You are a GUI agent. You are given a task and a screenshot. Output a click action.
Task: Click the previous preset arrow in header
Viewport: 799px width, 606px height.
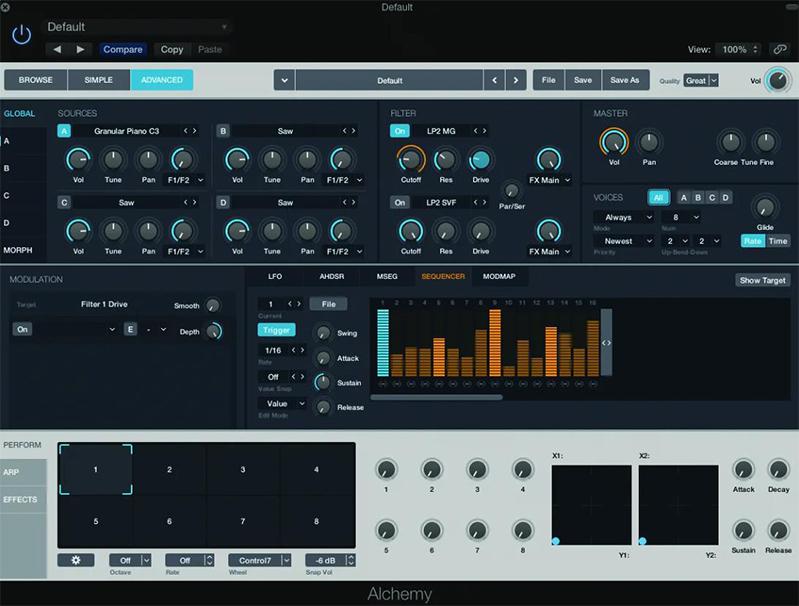(57, 49)
